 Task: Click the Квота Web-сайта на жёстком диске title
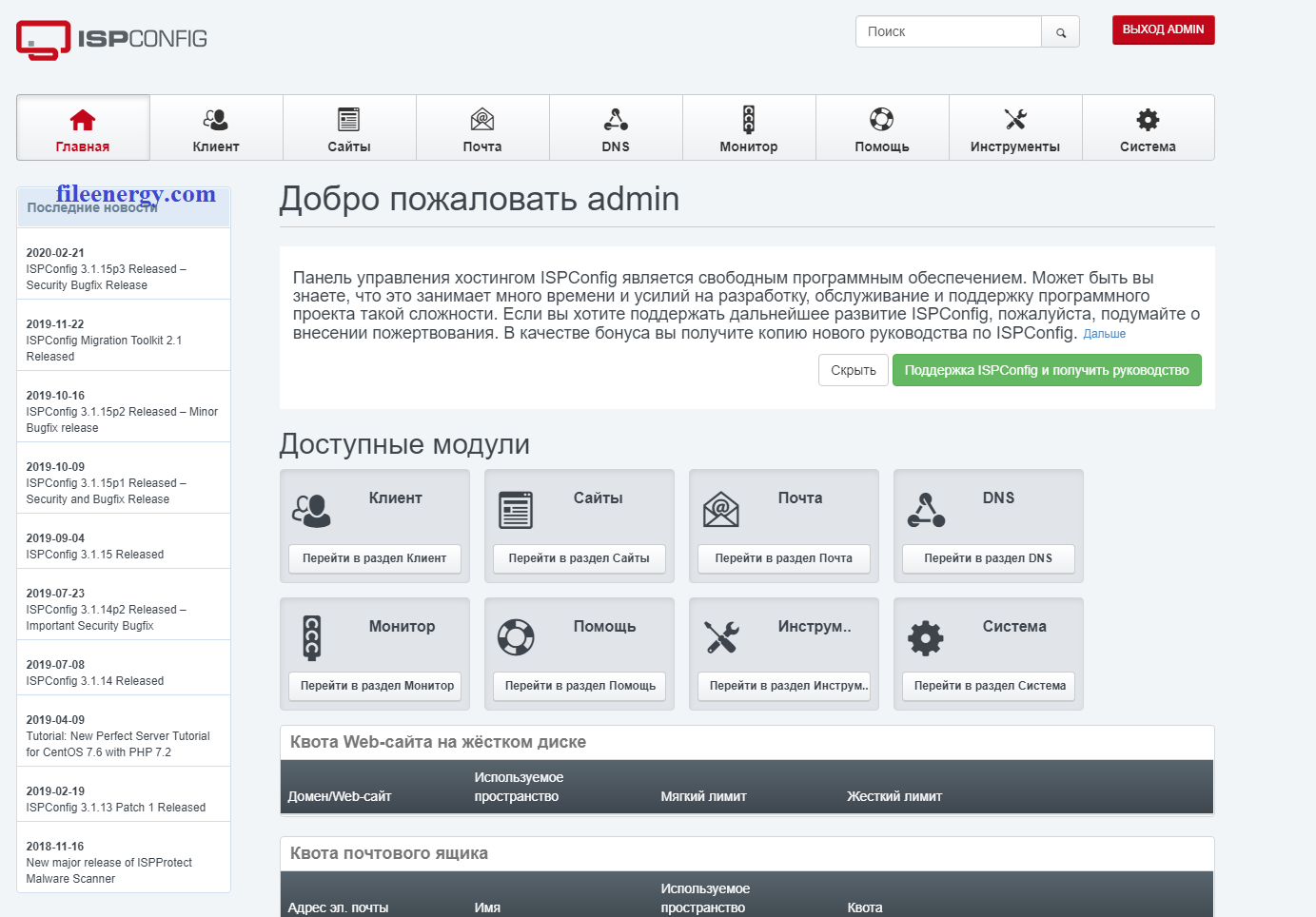coord(438,742)
